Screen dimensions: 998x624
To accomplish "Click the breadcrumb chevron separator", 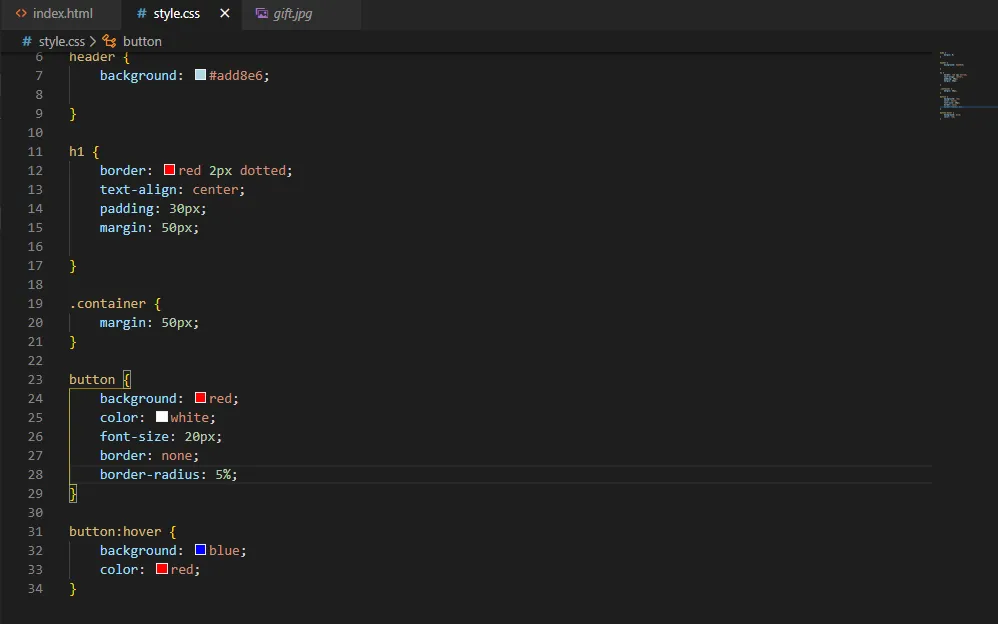I will tap(93, 41).
